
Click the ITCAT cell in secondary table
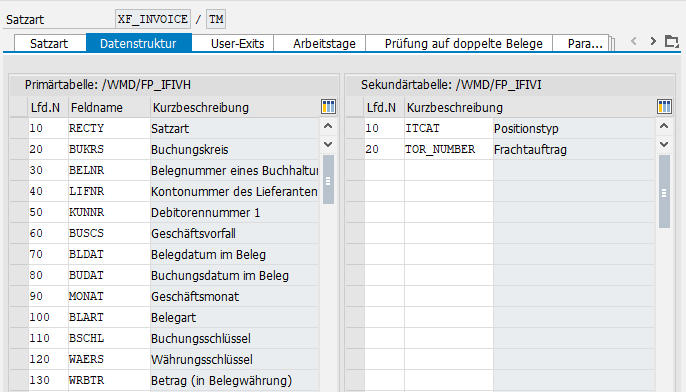448,128
